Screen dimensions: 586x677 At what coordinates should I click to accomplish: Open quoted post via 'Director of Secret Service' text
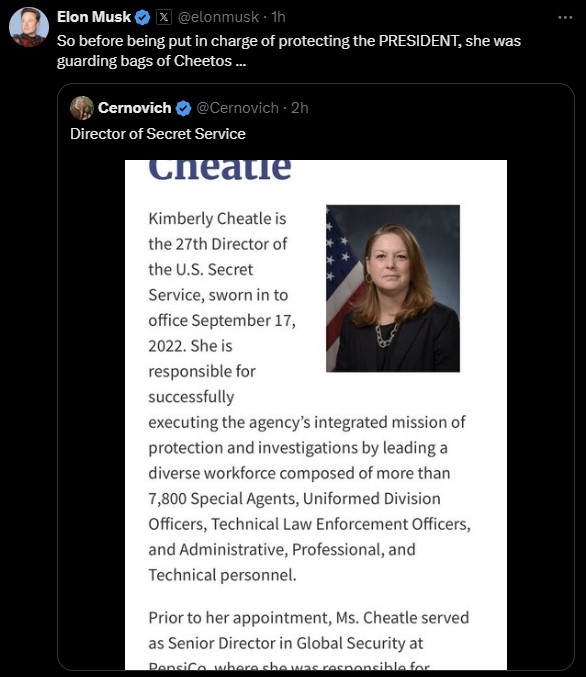coord(158,134)
